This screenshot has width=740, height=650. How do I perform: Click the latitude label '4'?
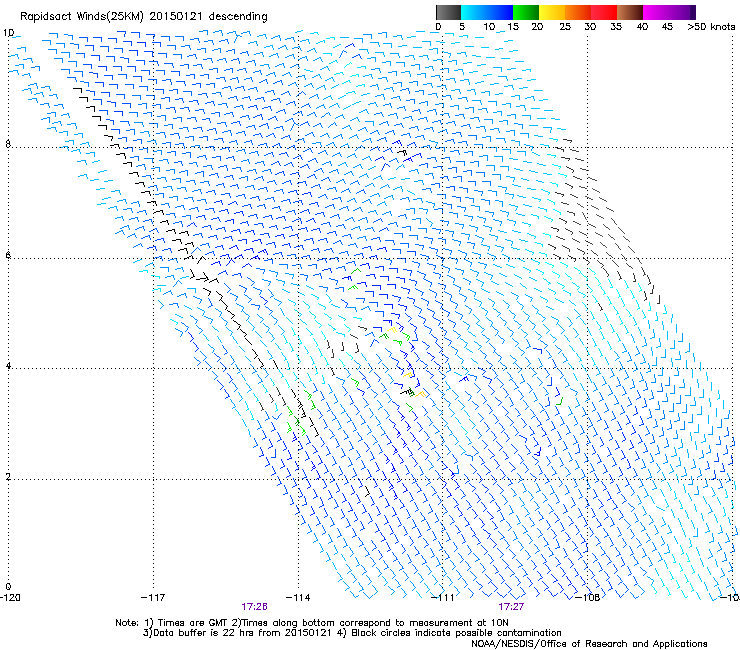pyautogui.click(x=8, y=366)
